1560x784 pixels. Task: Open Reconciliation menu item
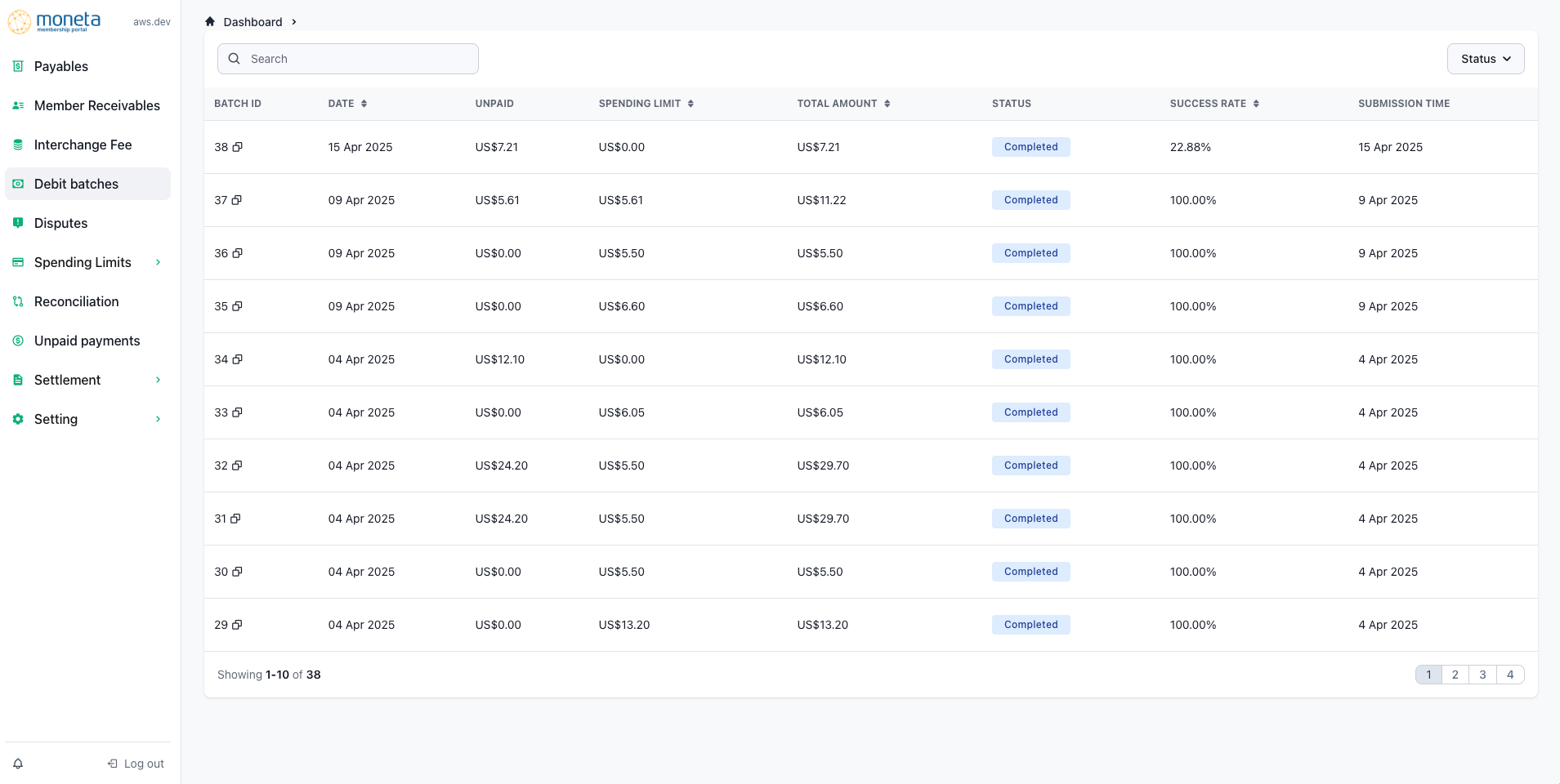pyautogui.click(x=87, y=301)
